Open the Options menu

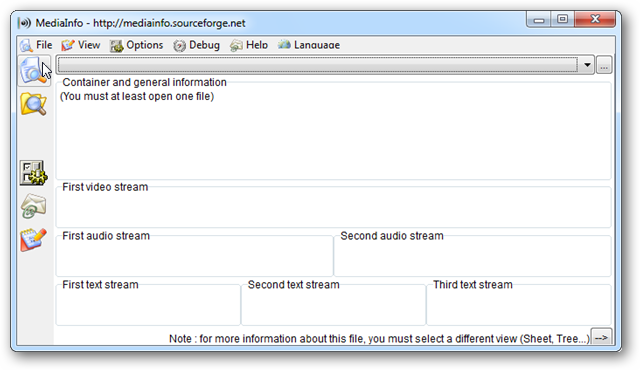[x=136, y=45]
